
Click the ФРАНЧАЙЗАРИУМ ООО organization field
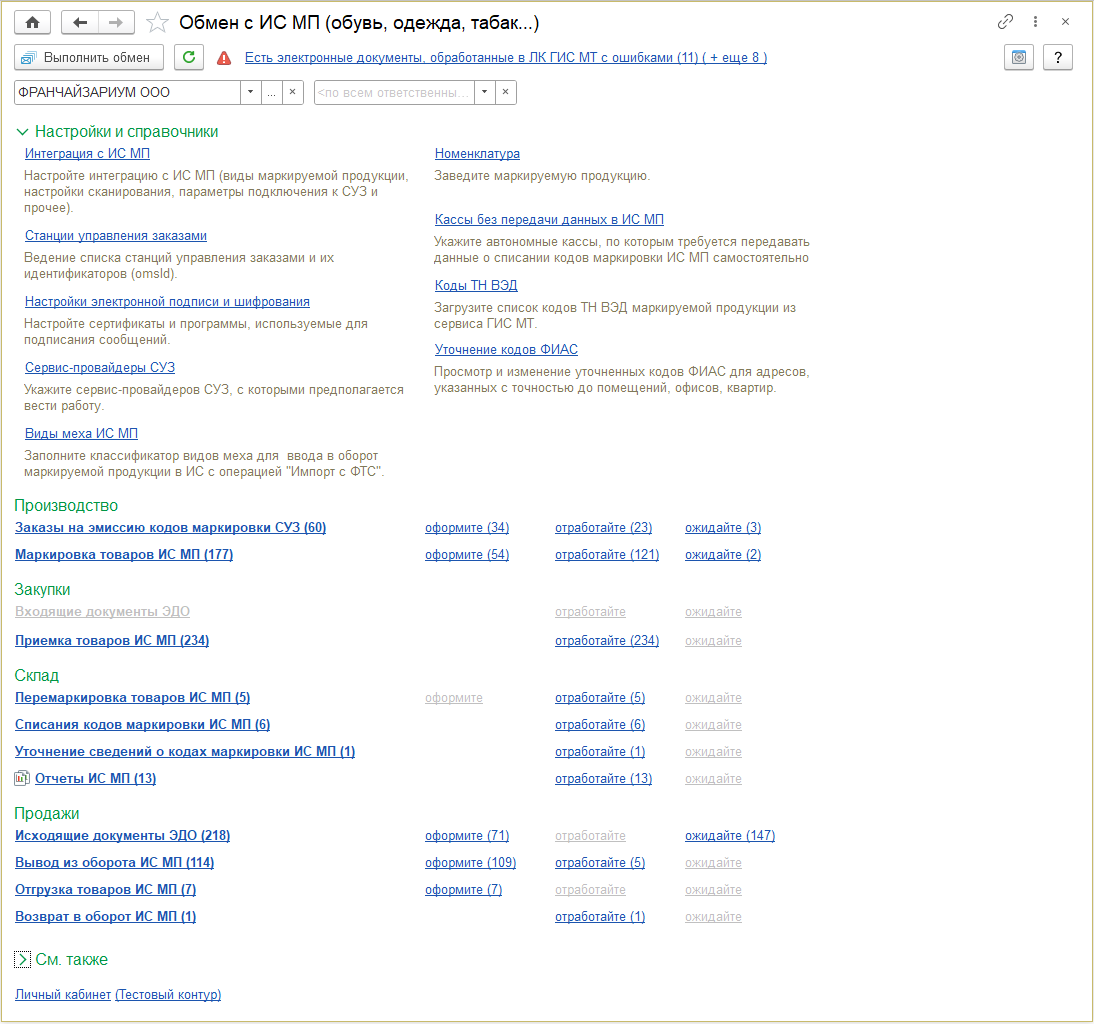(x=127, y=92)
